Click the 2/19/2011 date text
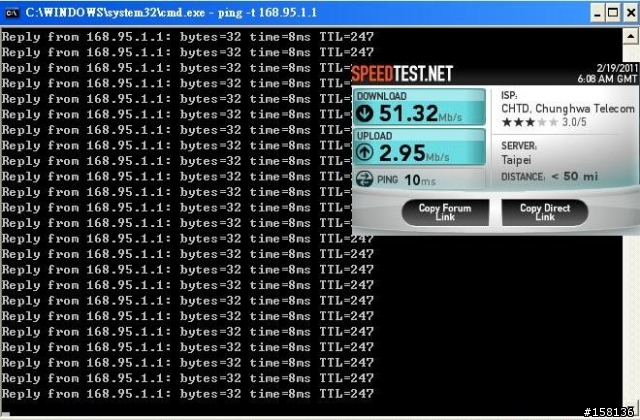 pos(617,68)
